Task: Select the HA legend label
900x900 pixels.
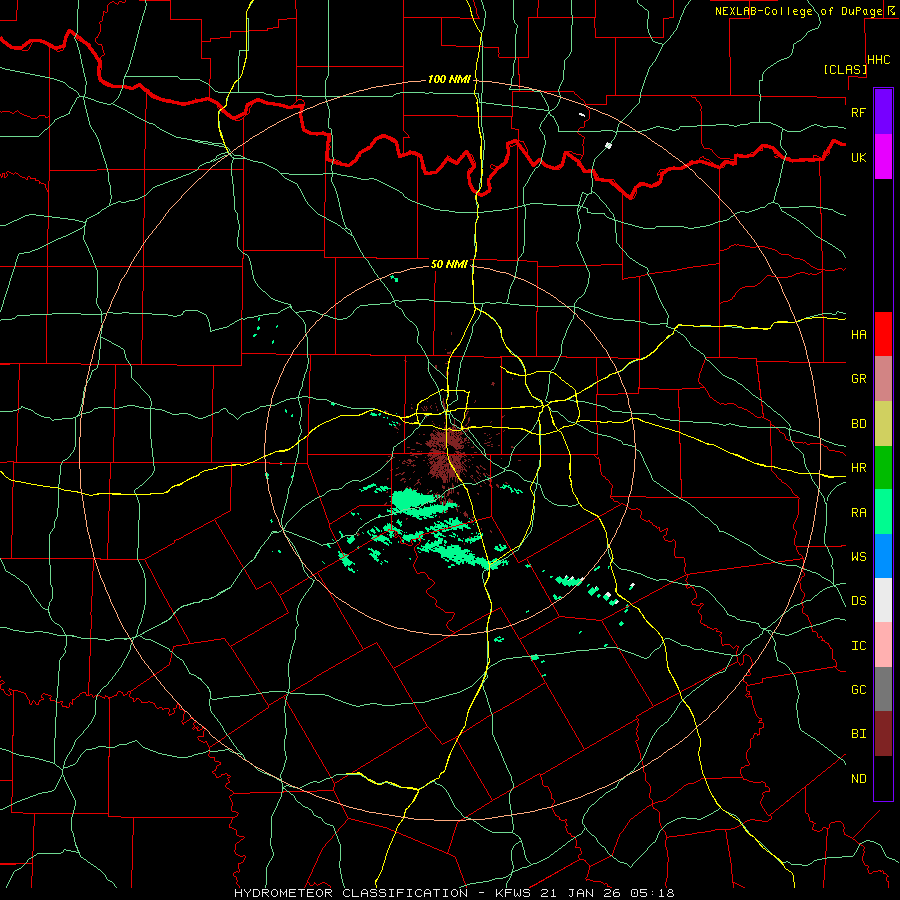Action: click(x=859, y=334)
